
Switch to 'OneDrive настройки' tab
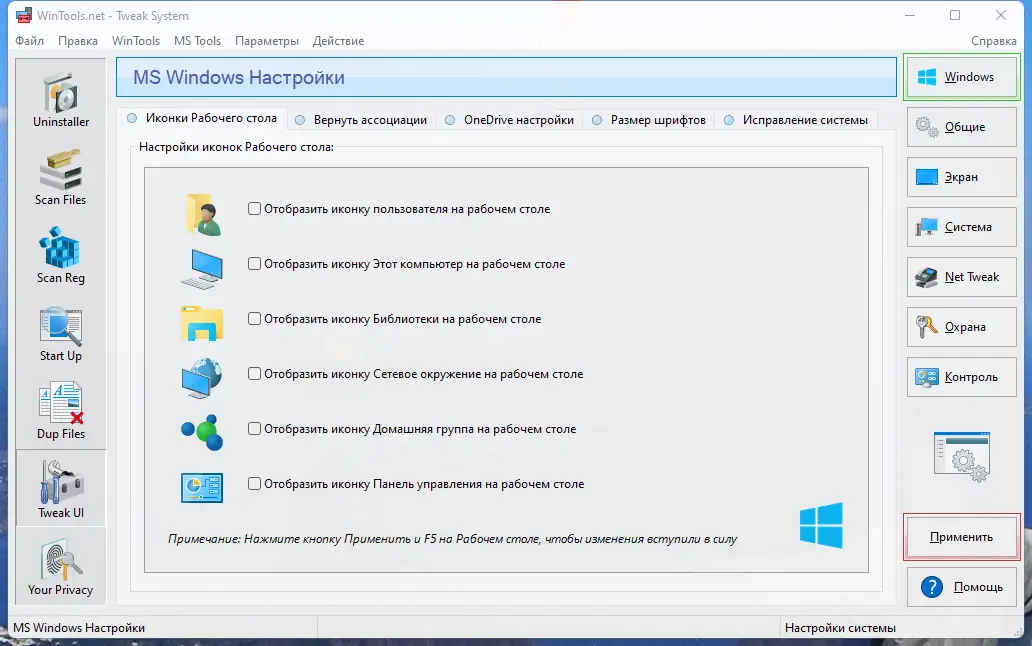tap(509, 120)
